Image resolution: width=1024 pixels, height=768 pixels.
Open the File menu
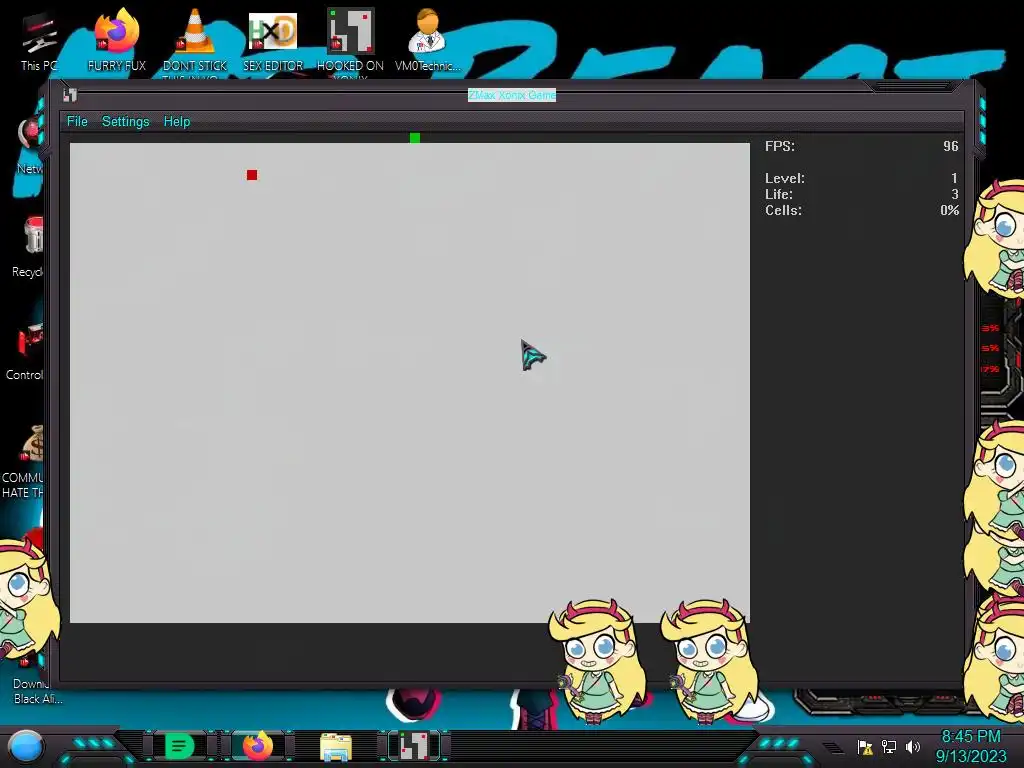click(77, 121)
